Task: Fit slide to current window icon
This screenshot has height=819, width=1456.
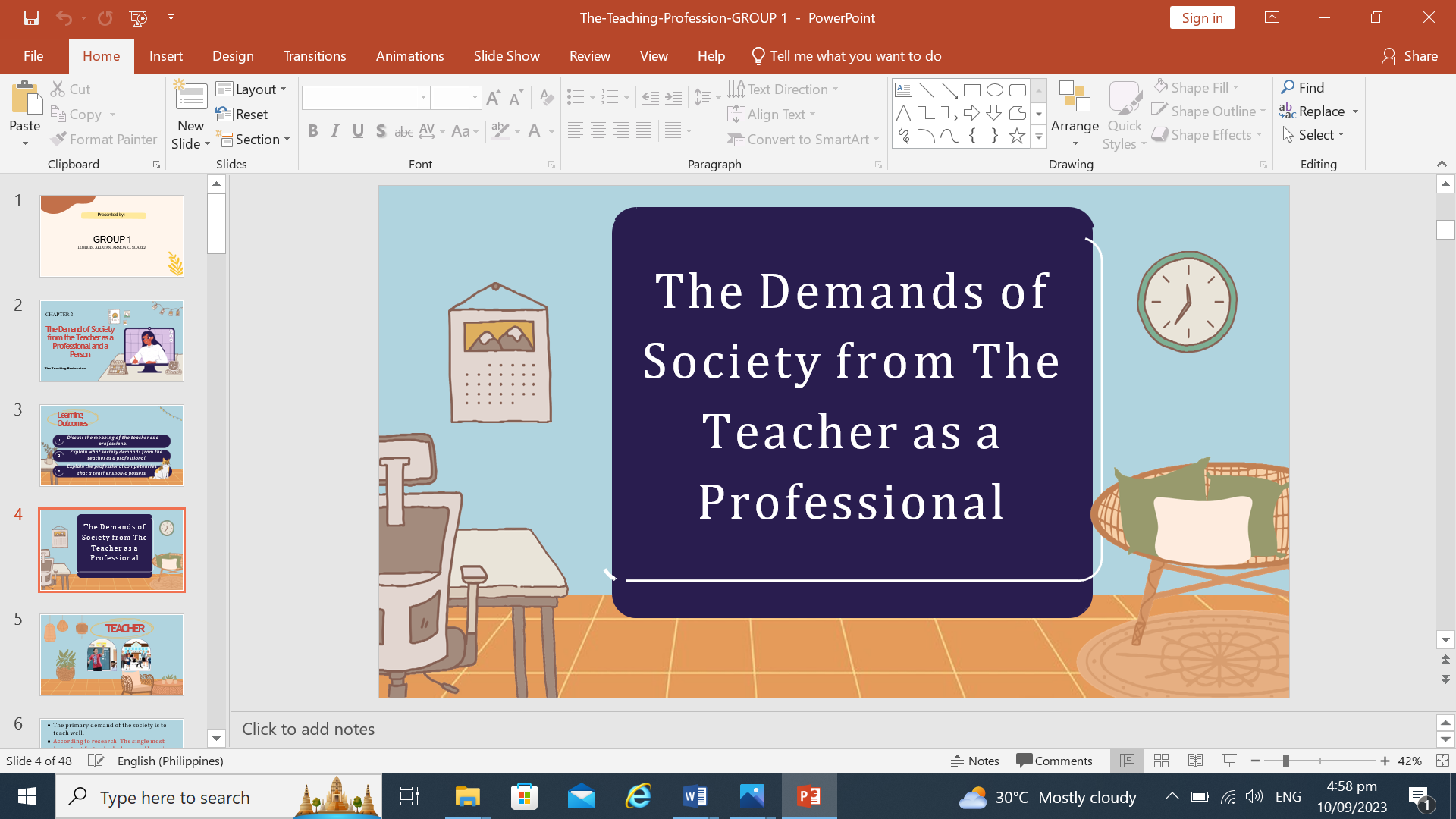Action: coord(1442,761)
